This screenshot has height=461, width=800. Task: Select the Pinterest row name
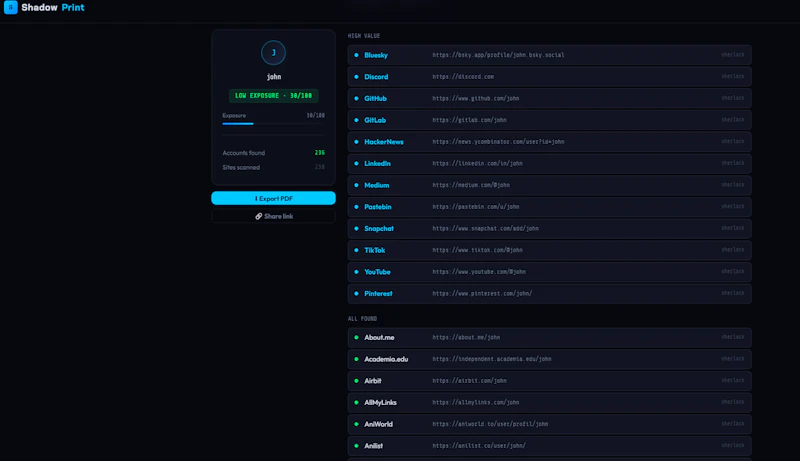[378, 294]
